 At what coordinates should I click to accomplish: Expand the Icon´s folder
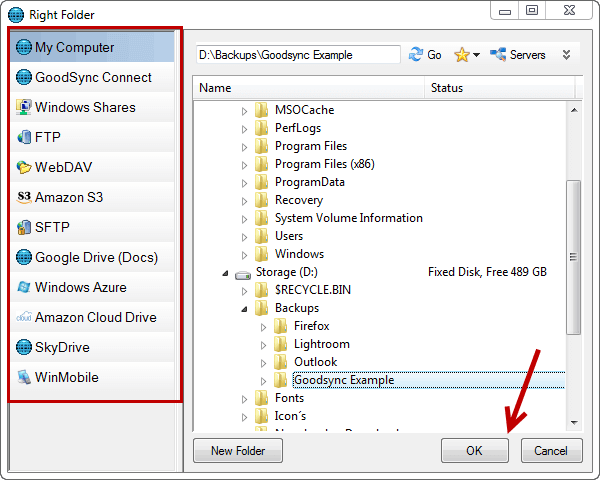coord(244,417)
